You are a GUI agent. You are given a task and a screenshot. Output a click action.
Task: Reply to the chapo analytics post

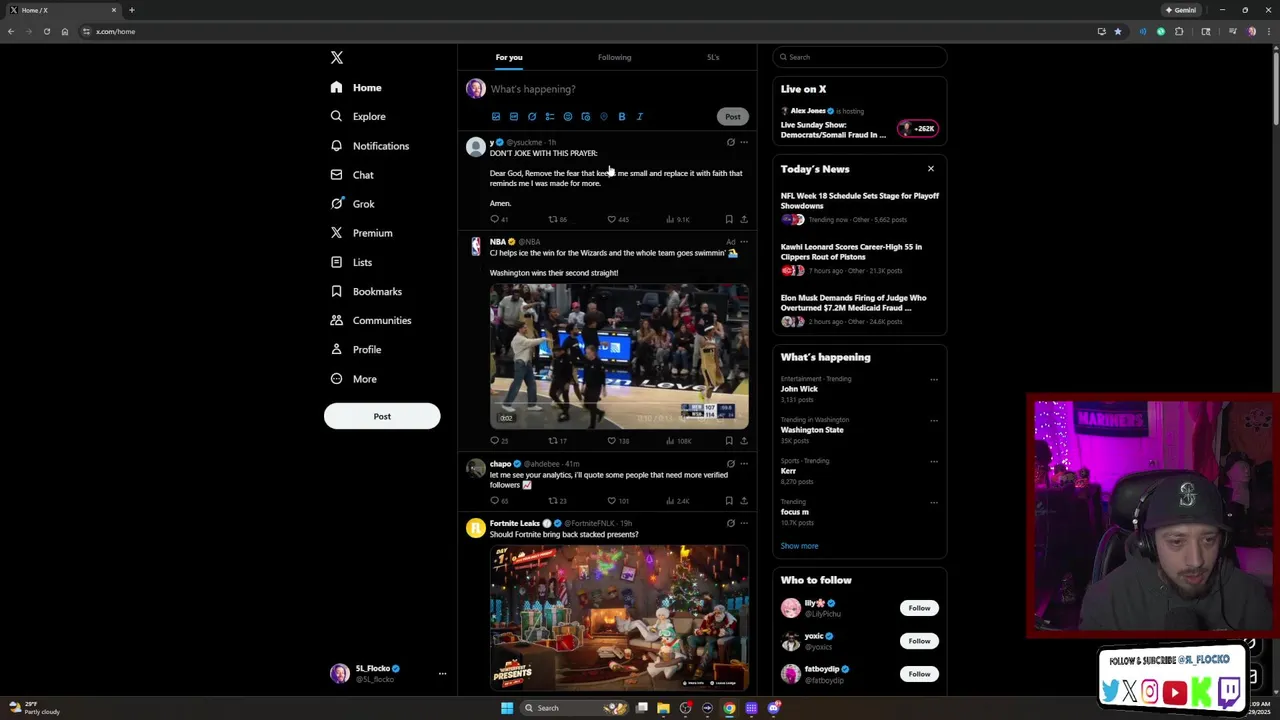[498, 500]
